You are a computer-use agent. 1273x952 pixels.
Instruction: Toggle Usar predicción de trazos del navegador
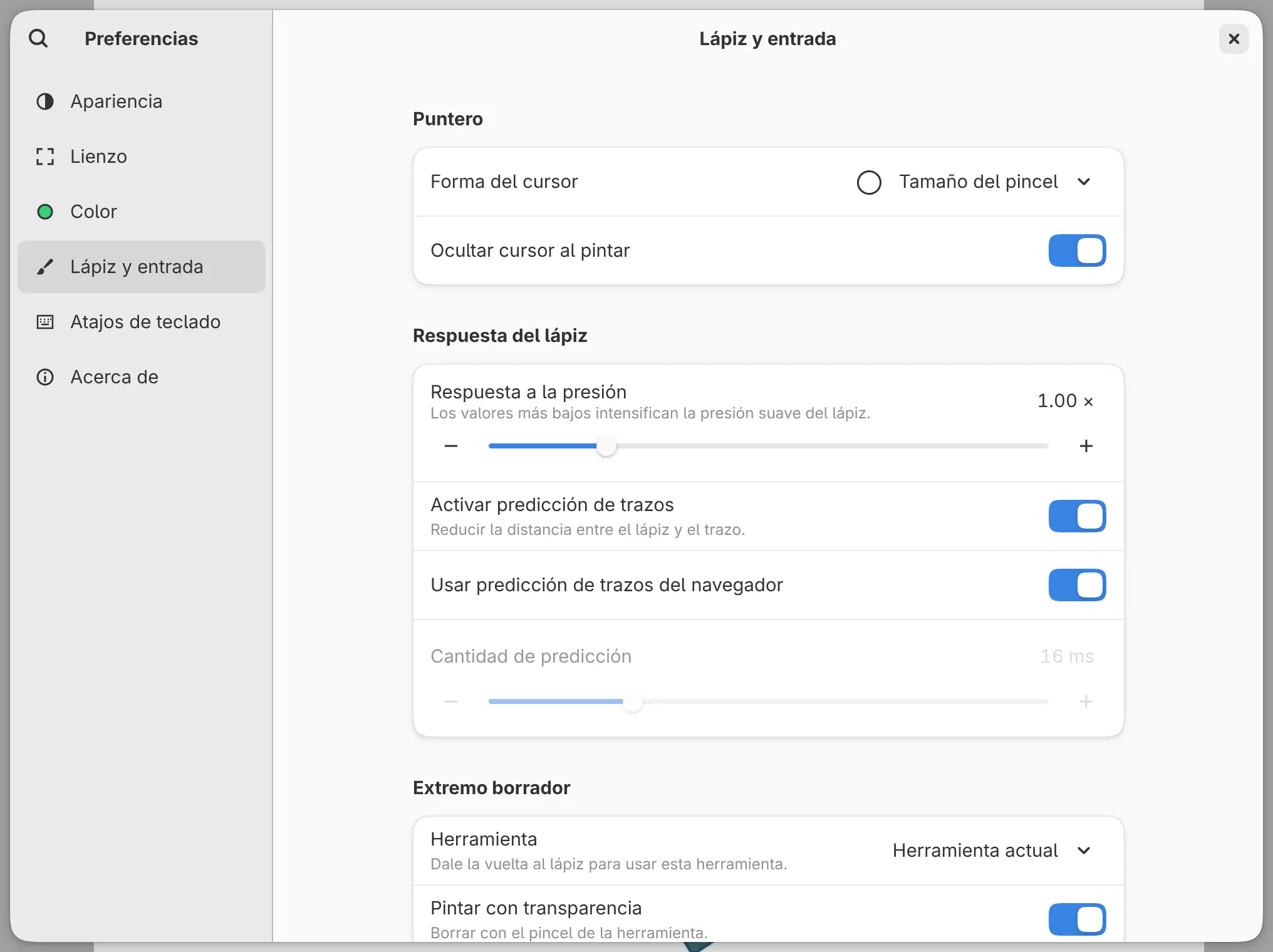(1078, 585)
